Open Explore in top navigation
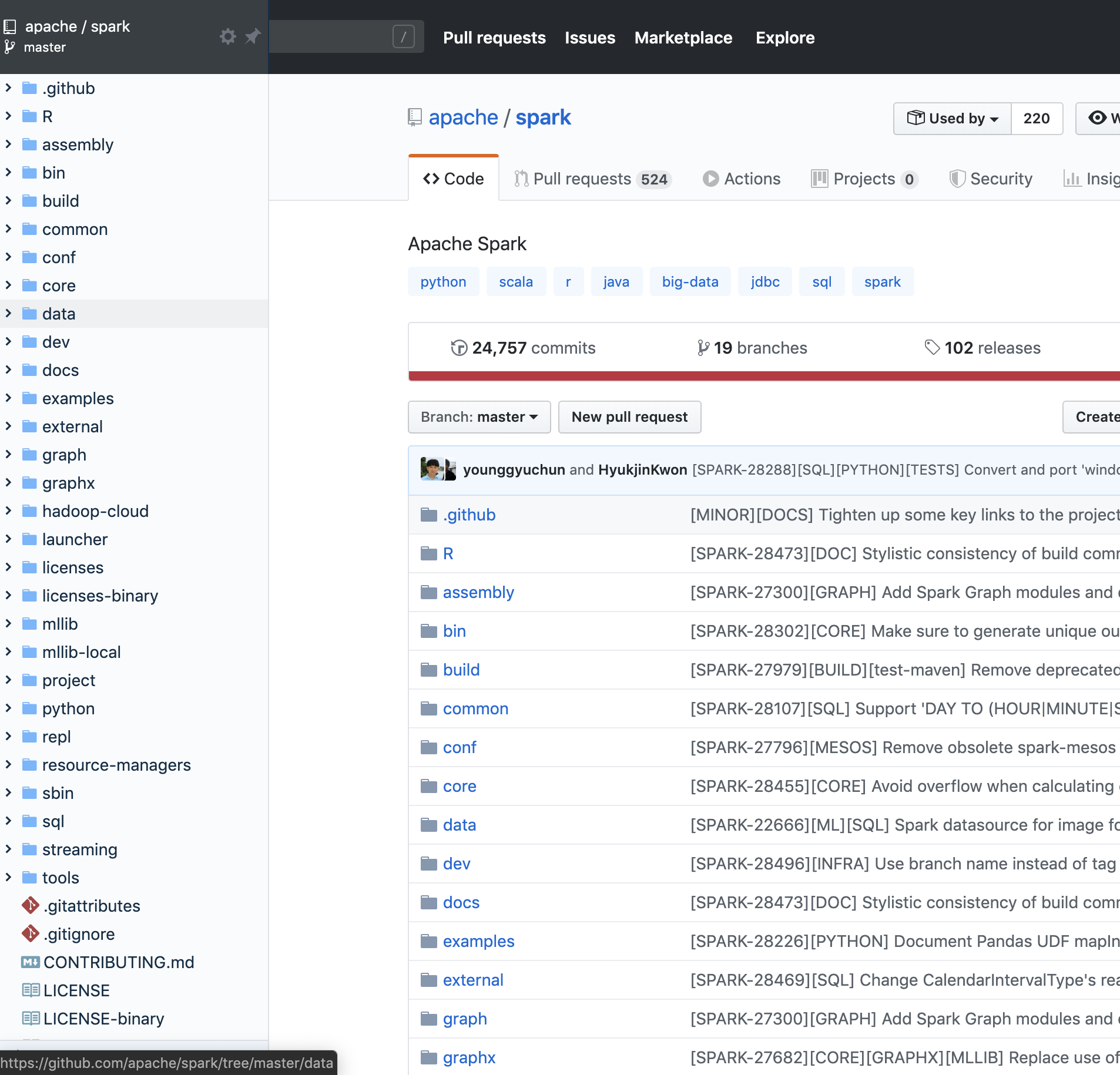1120x1075 pixels. pyautogui.click(x=785, y=38)
